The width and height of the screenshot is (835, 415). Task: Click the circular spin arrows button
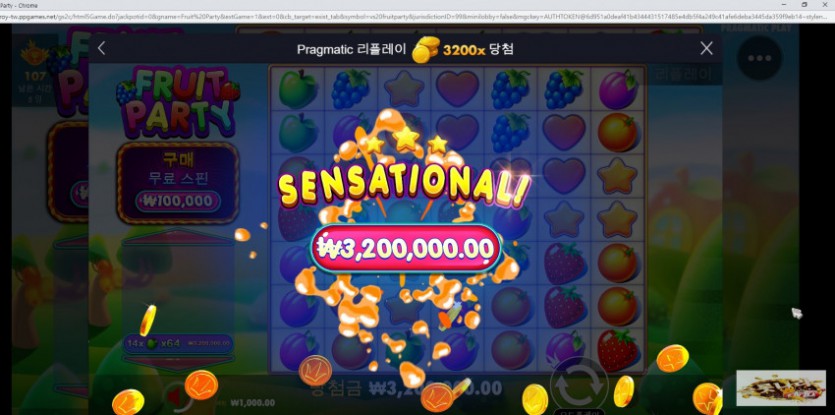click(579, 386)
